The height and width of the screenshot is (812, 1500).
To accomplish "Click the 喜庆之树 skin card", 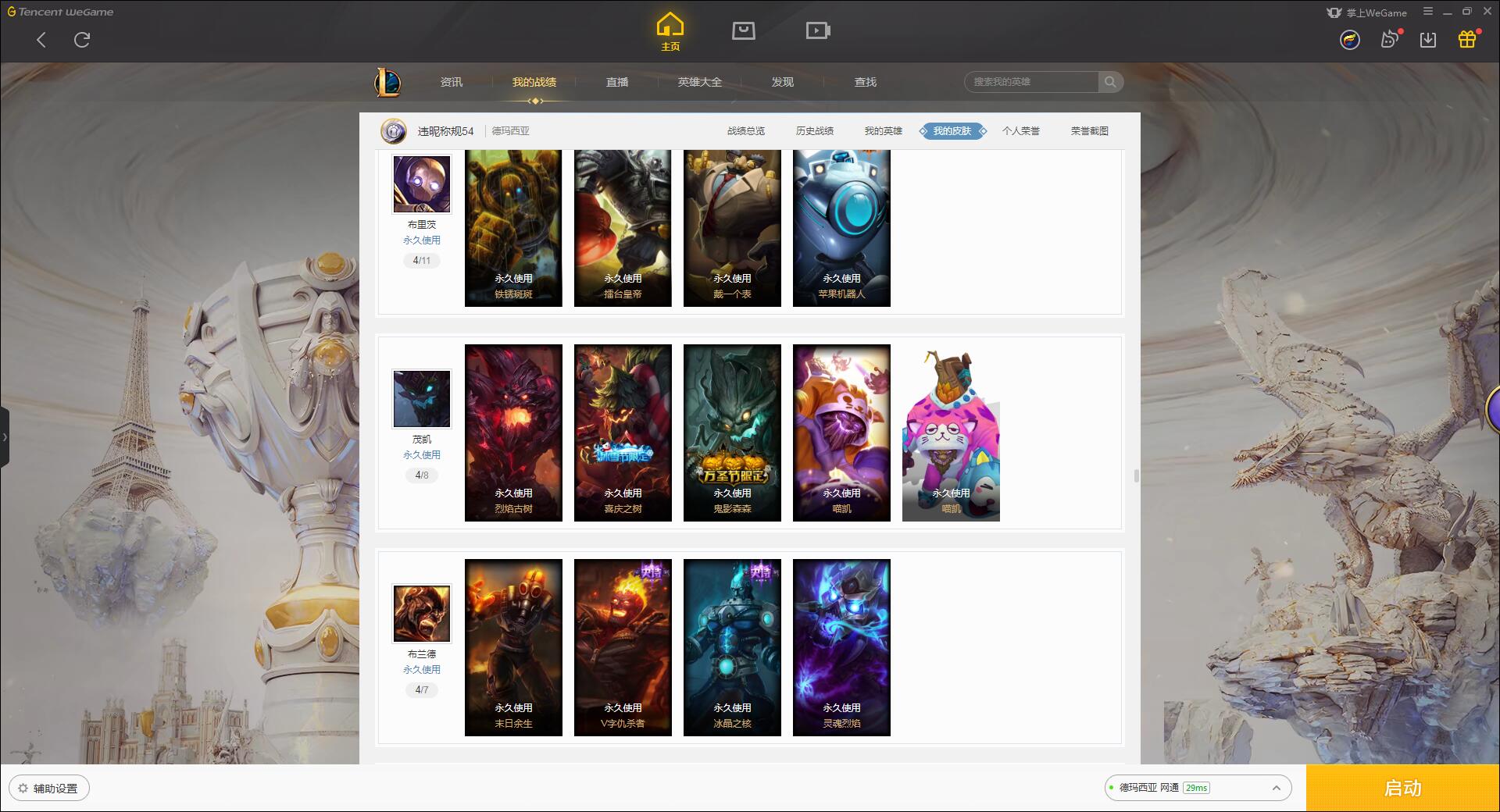I will [623, 433].
